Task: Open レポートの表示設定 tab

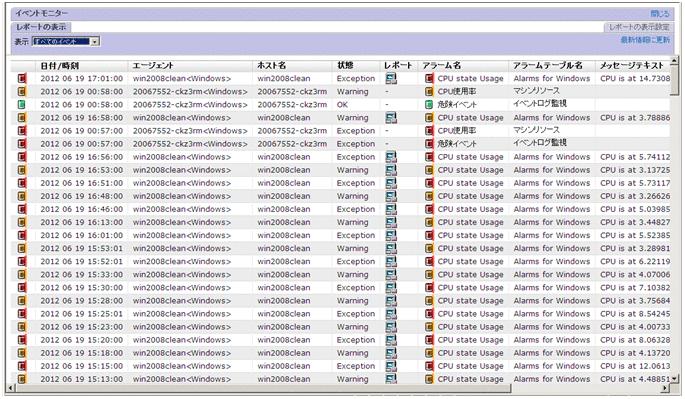Action: (639, 27)
